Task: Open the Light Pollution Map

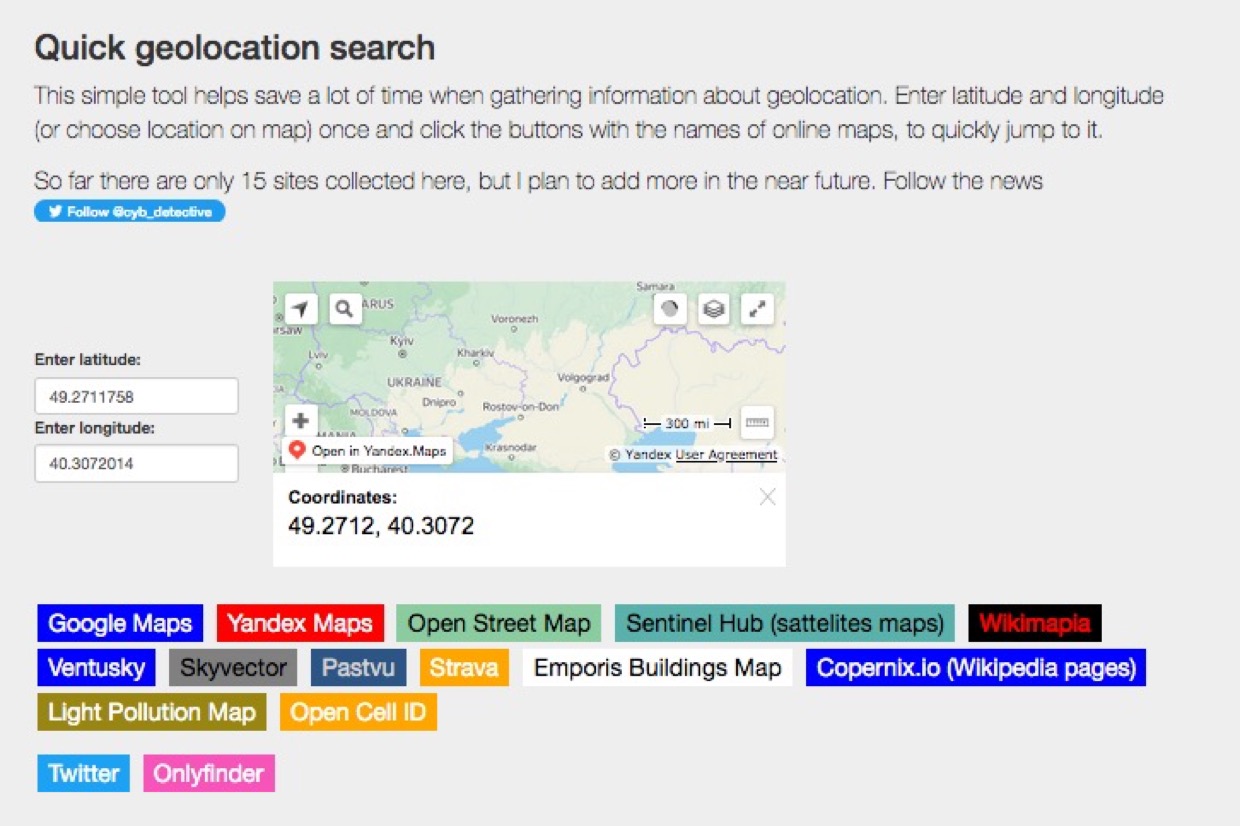Action: pyautogui.click(x=152, y=713)
